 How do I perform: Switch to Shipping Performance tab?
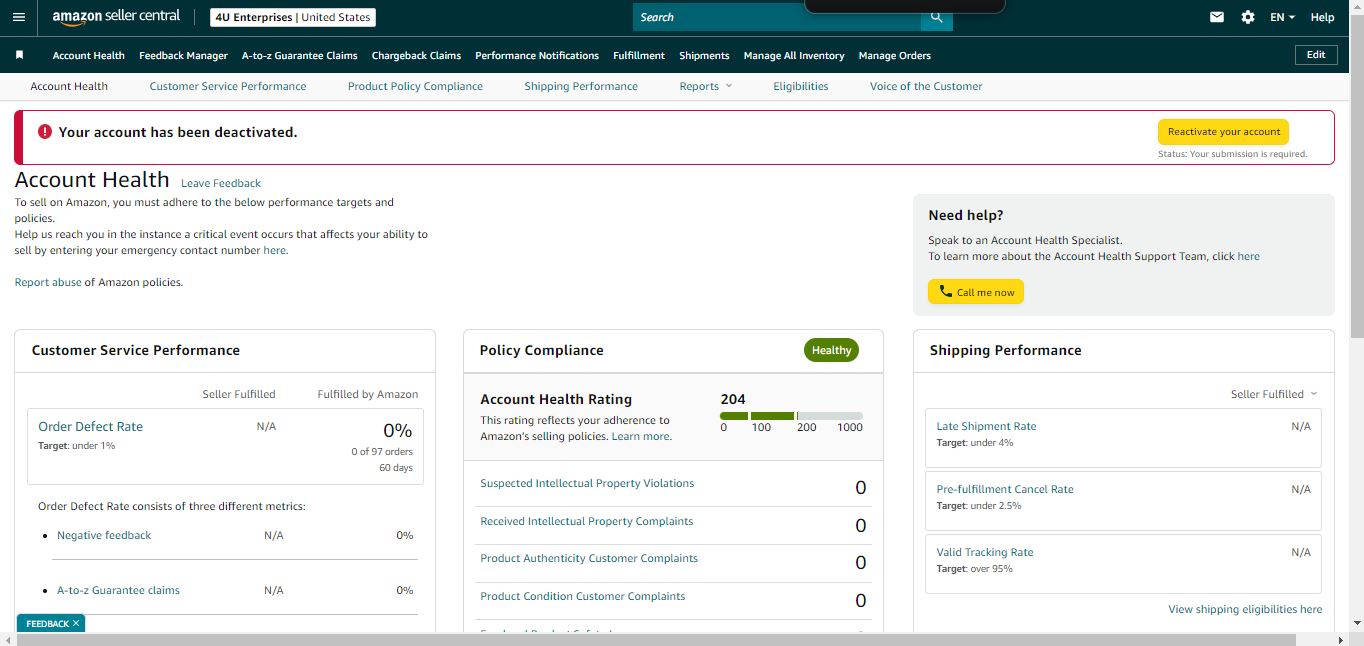click(x=581, y=86)
